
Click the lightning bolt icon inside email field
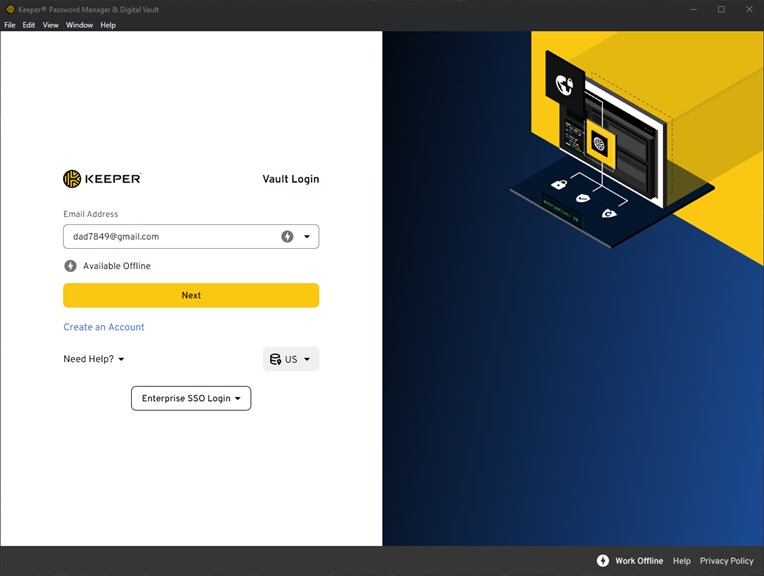pos(287,236)
